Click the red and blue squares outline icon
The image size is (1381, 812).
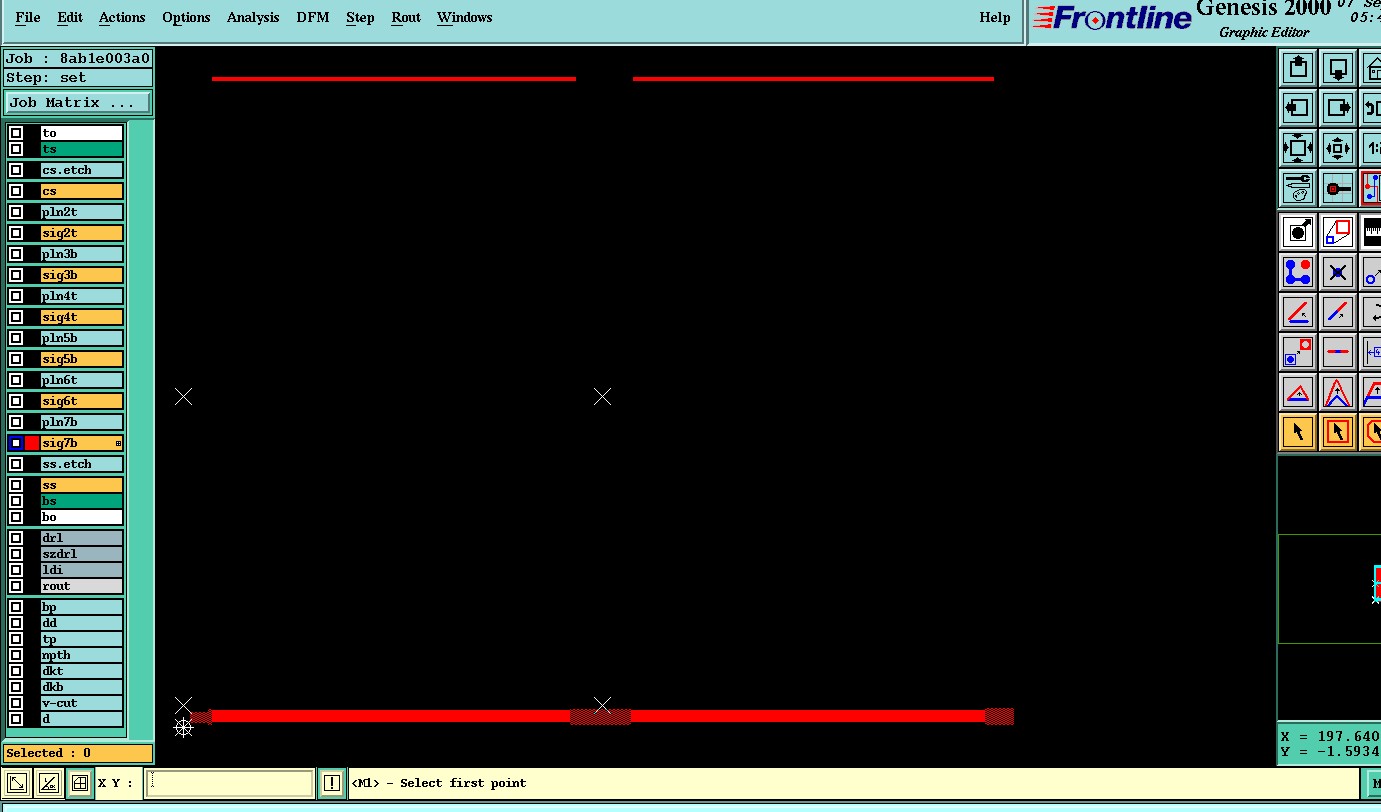(x=1337, y=232)
